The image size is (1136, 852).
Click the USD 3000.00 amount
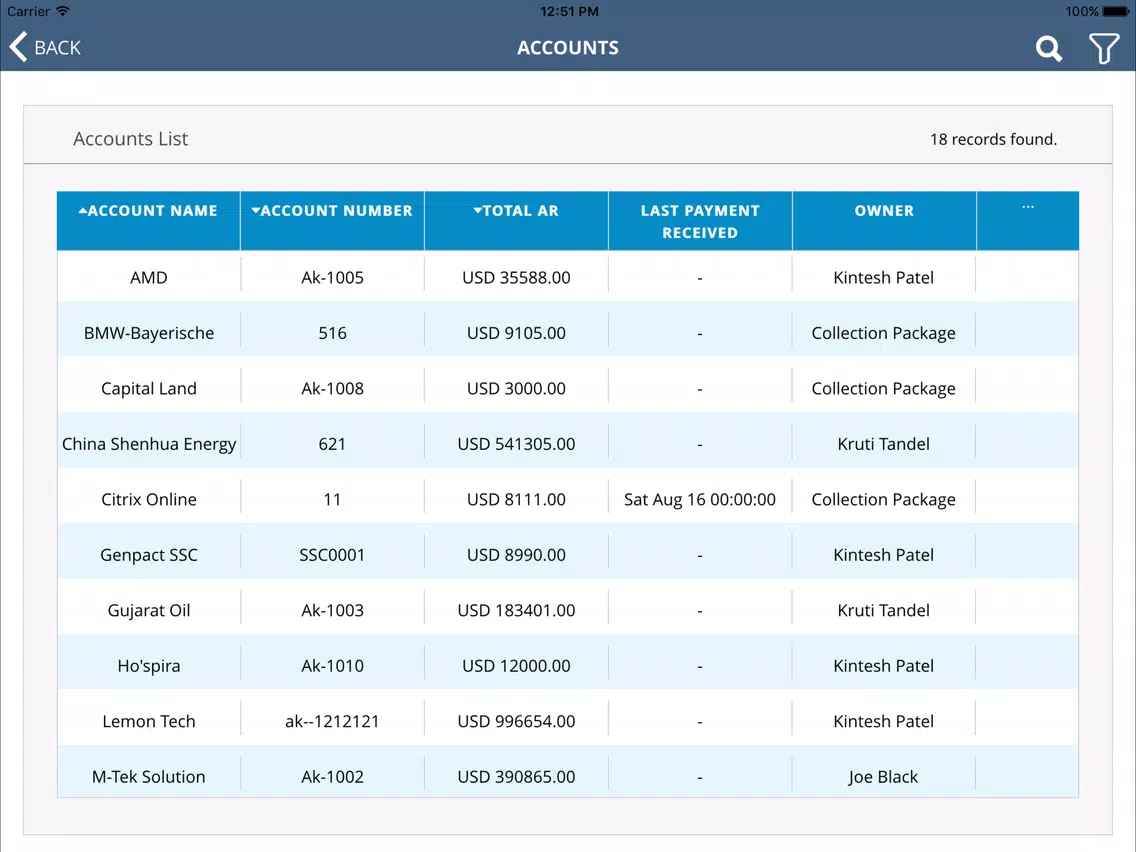[517, 389]
